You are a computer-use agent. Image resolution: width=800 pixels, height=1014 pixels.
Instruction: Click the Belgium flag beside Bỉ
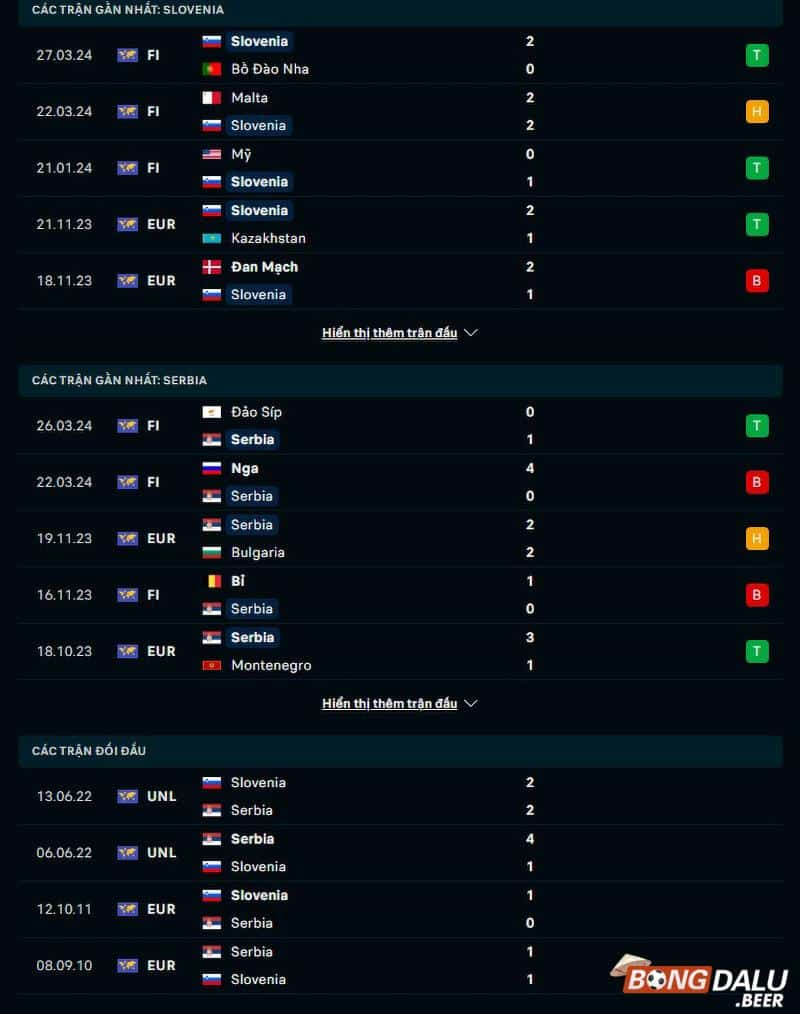pos(211,581)
